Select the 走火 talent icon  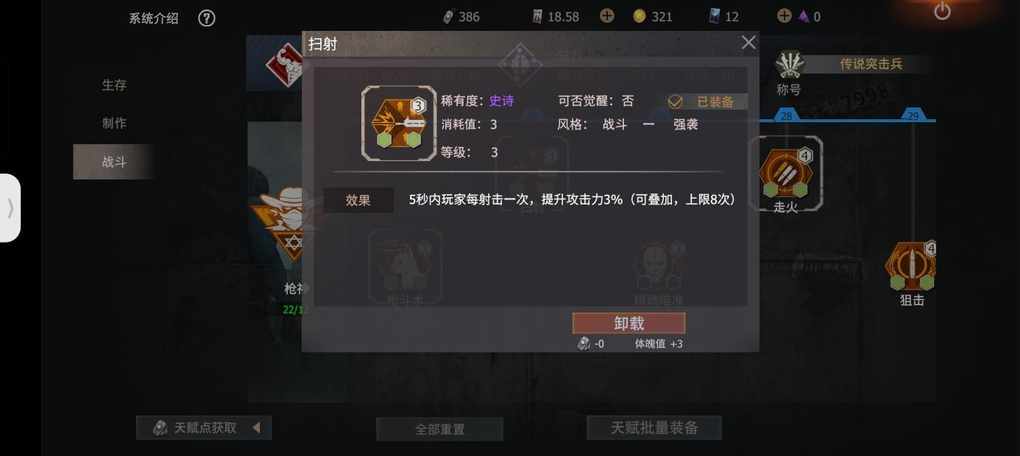pos(785,173)
